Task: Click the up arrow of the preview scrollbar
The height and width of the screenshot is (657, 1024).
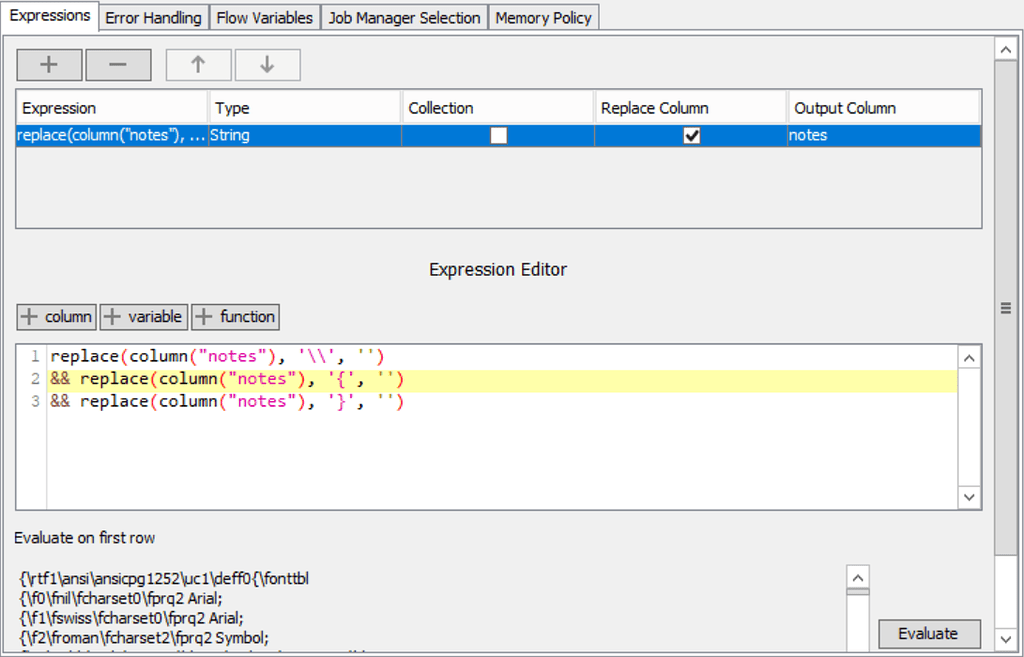Action: point(857,576)
